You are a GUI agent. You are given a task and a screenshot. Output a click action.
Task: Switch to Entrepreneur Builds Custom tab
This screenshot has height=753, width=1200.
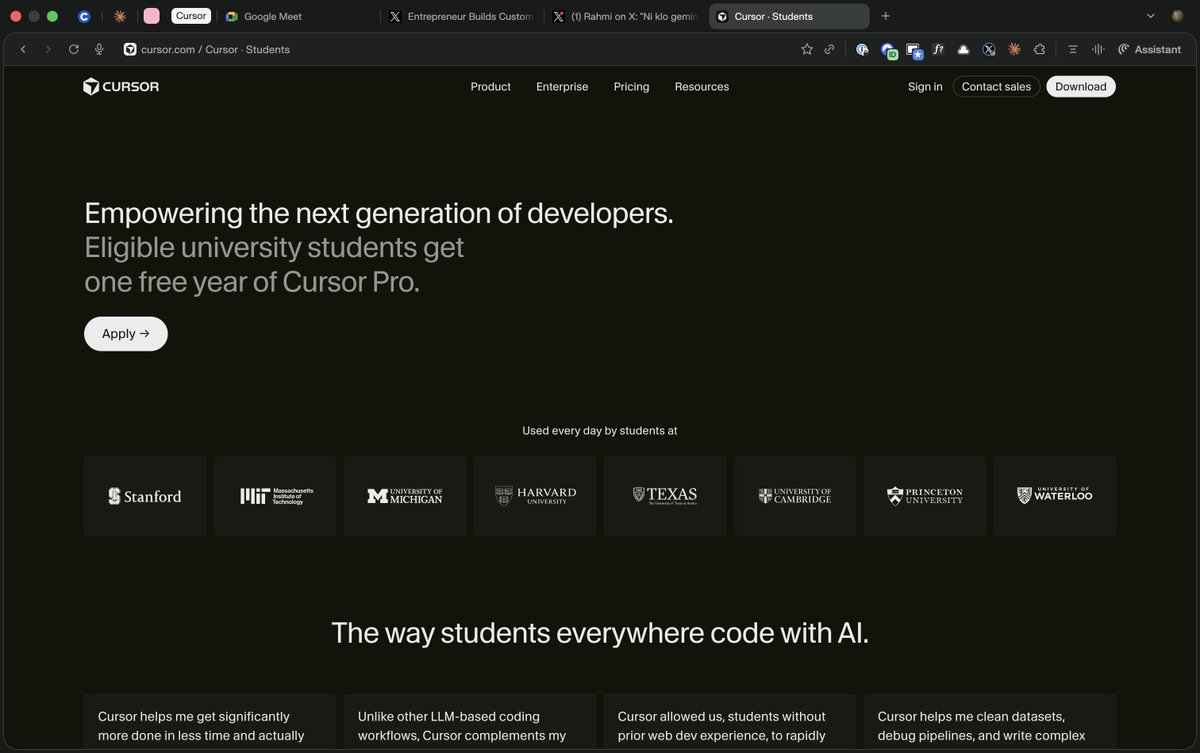click(460, 16)
